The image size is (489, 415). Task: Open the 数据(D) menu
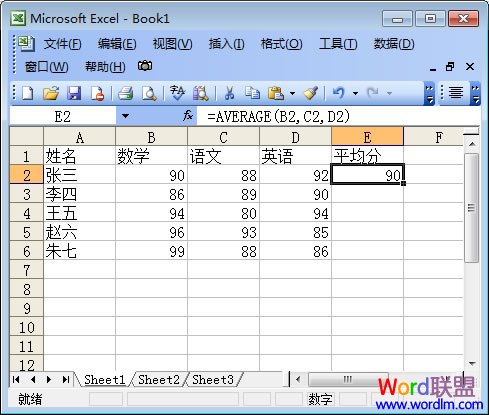tap(394, 44)
